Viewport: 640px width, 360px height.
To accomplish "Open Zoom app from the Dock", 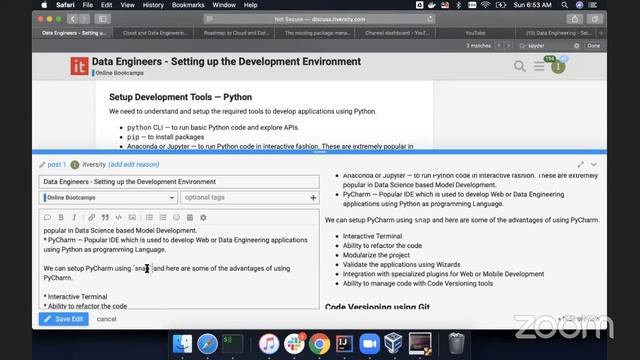I will pos(369,343).
